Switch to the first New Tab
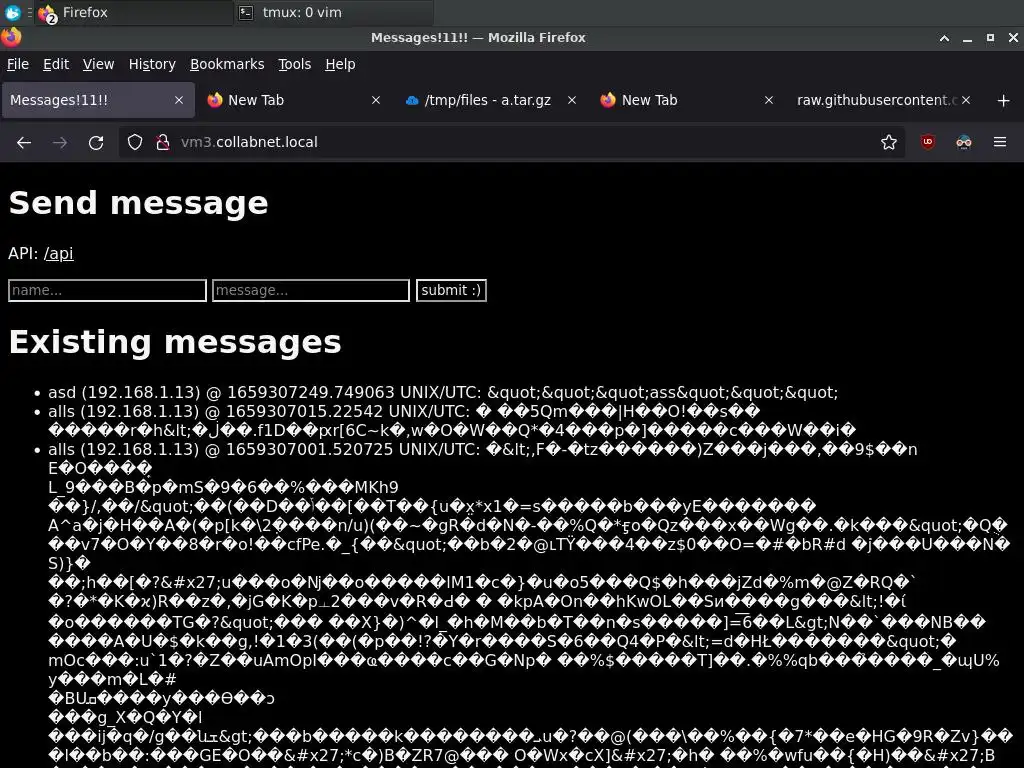The width and height of the screenshot is (1024, 768). 295,100
